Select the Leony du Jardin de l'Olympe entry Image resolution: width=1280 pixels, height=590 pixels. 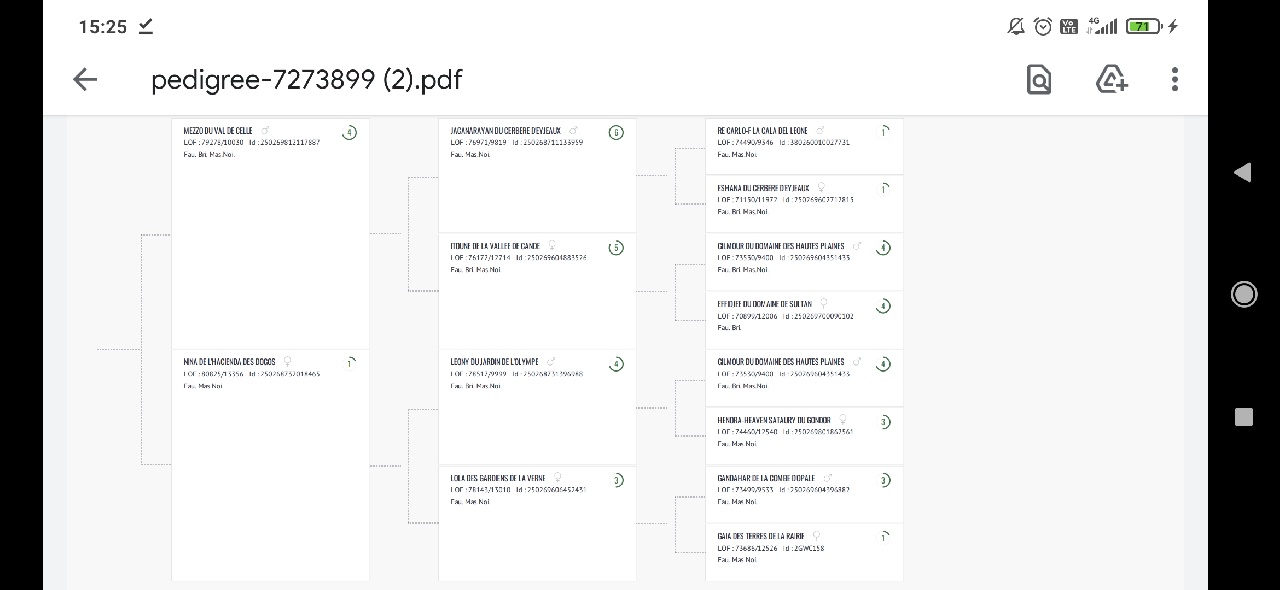pos(537,407)
